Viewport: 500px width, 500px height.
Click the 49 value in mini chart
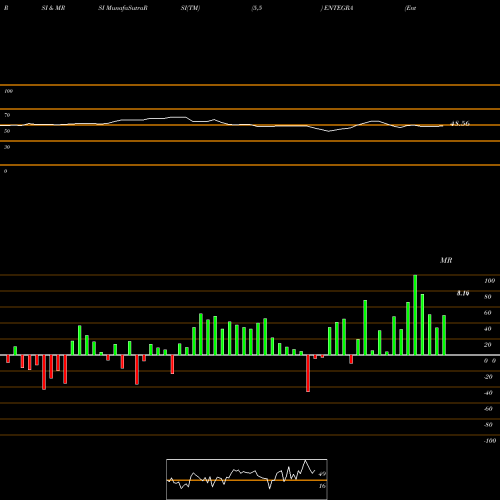322,474
